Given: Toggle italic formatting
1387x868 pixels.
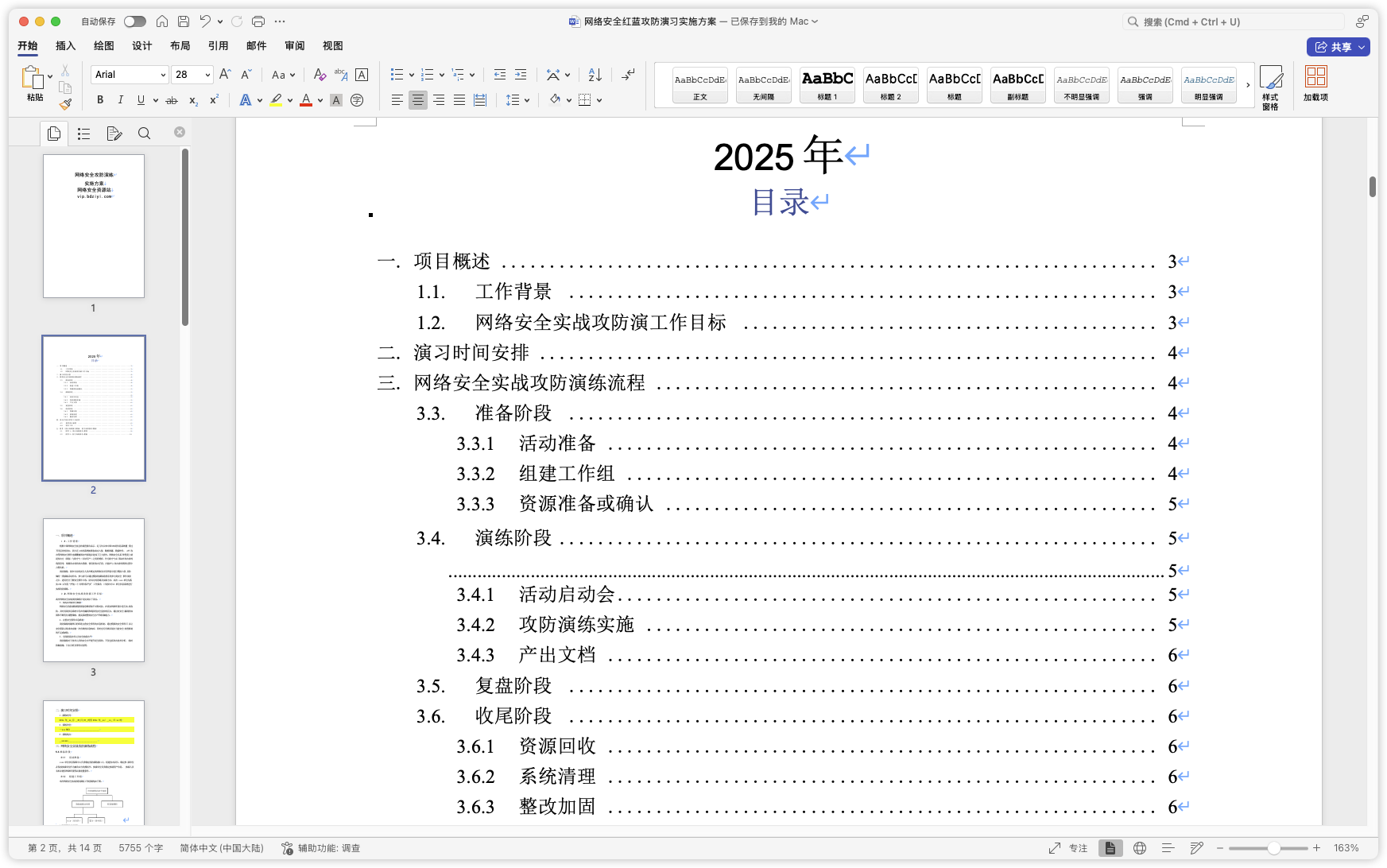Looking at the screenshot, I should pos(120,100).
